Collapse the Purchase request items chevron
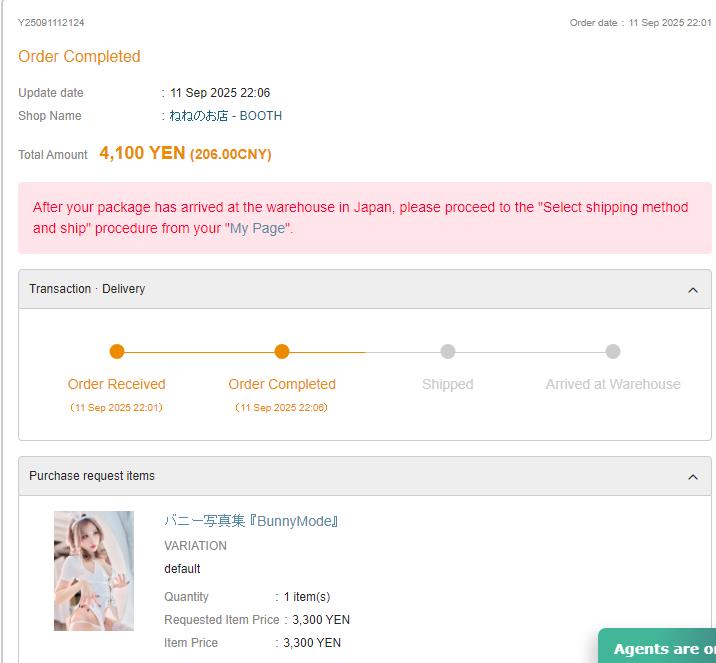 tap(693, 477)
